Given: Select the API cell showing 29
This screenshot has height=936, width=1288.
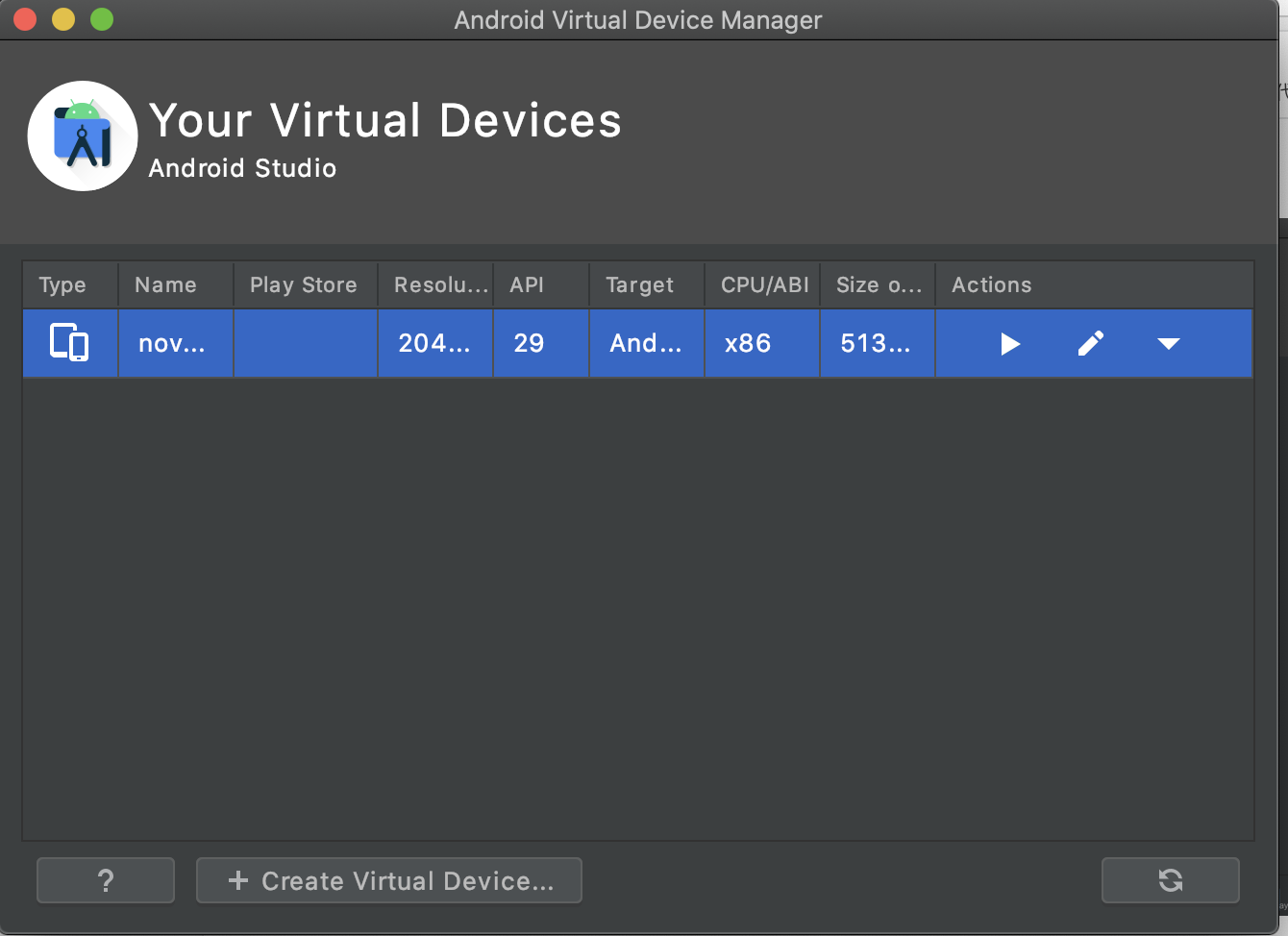Looking at the screenshot, I should click(x=541, y=343).
